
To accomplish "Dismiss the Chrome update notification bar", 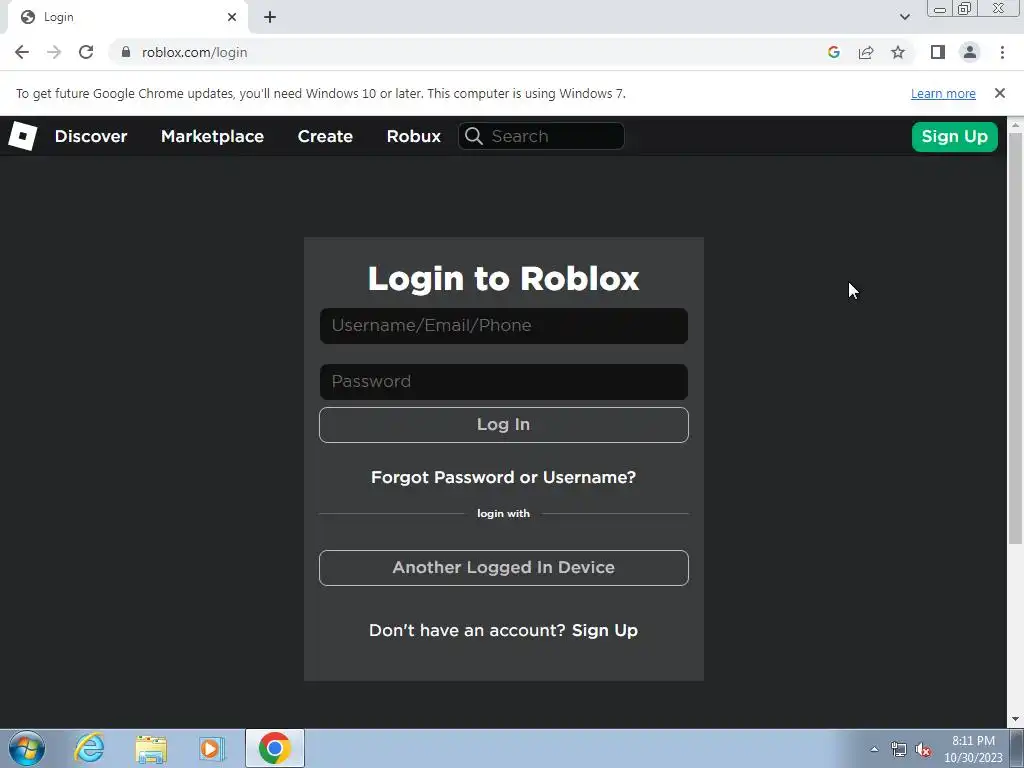I will tap(999, 93).
